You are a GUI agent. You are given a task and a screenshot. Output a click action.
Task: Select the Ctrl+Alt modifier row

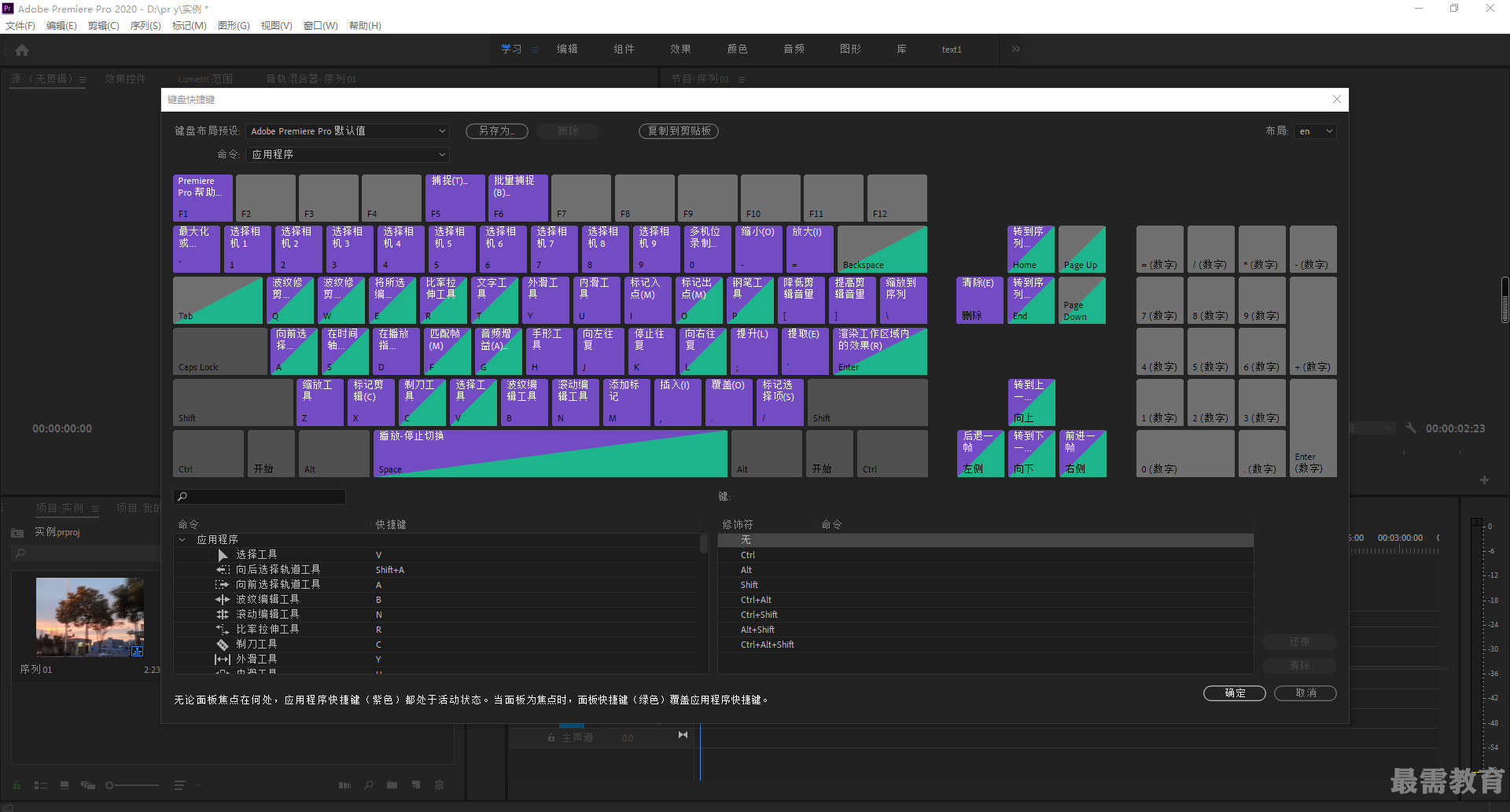pyautogui.click(x=985, y=600)
